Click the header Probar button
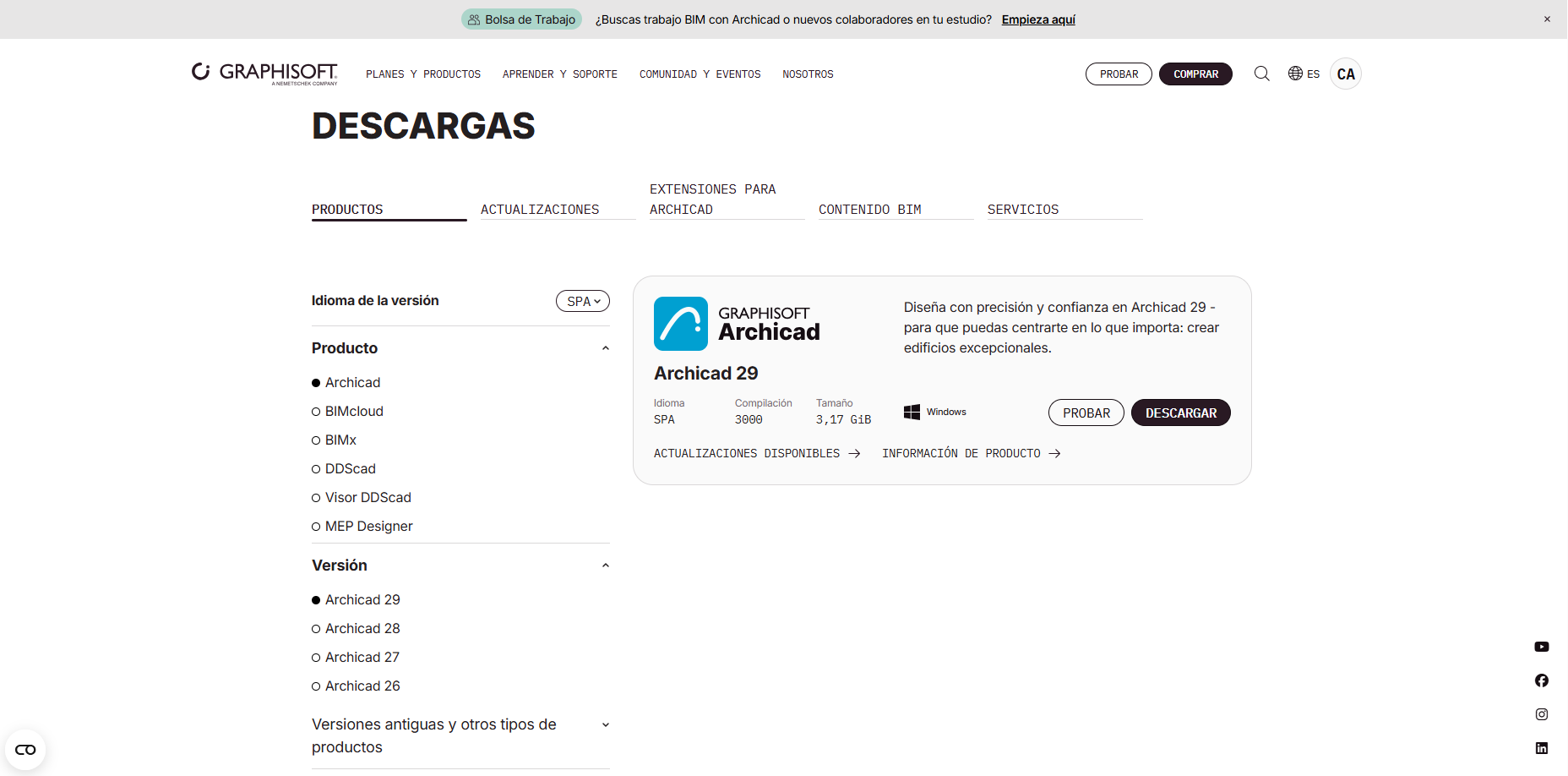 (1119, 74)
